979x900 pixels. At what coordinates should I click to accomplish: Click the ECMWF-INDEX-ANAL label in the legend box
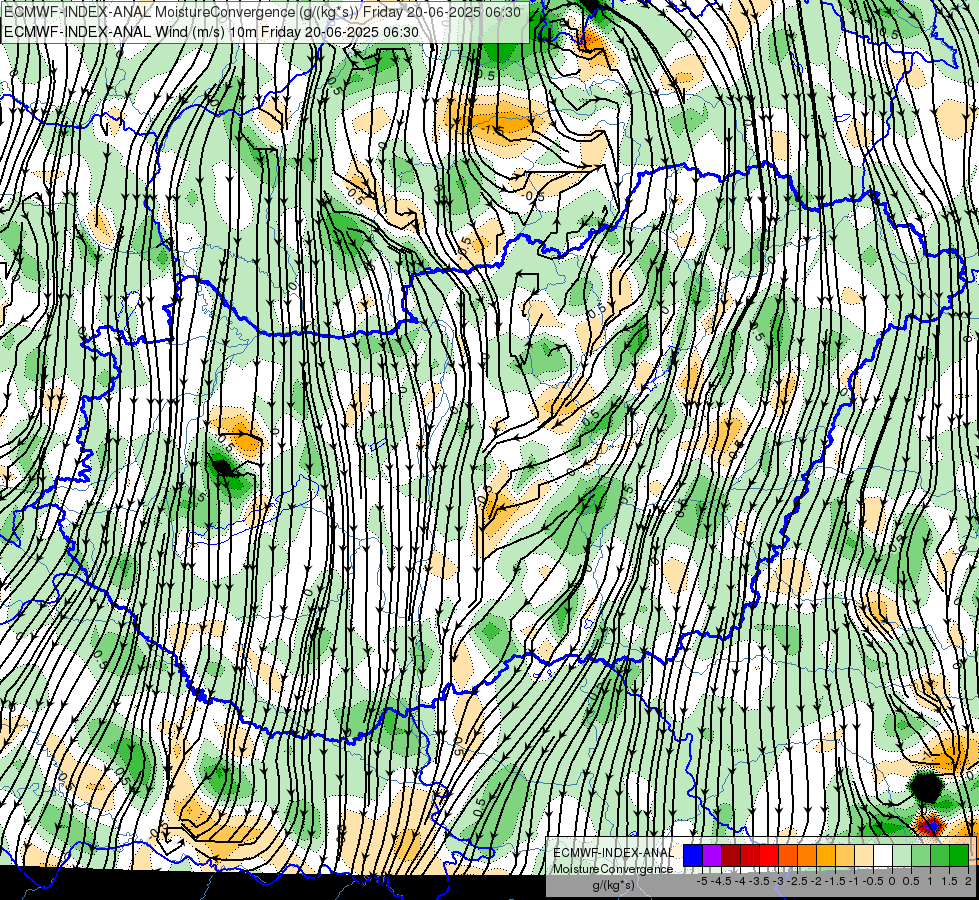coord(614,853)
